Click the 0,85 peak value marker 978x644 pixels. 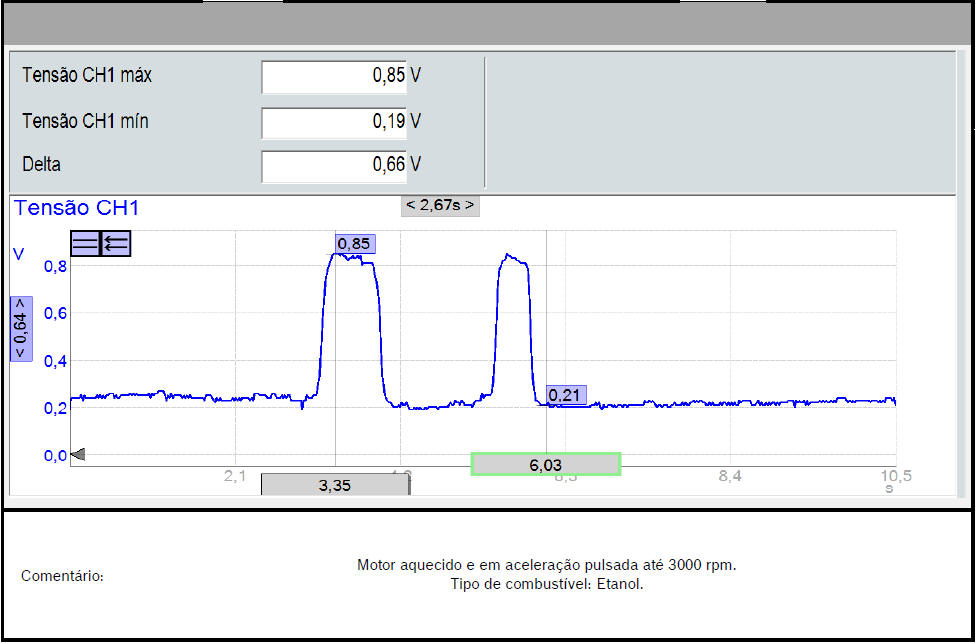click(354, 243)
